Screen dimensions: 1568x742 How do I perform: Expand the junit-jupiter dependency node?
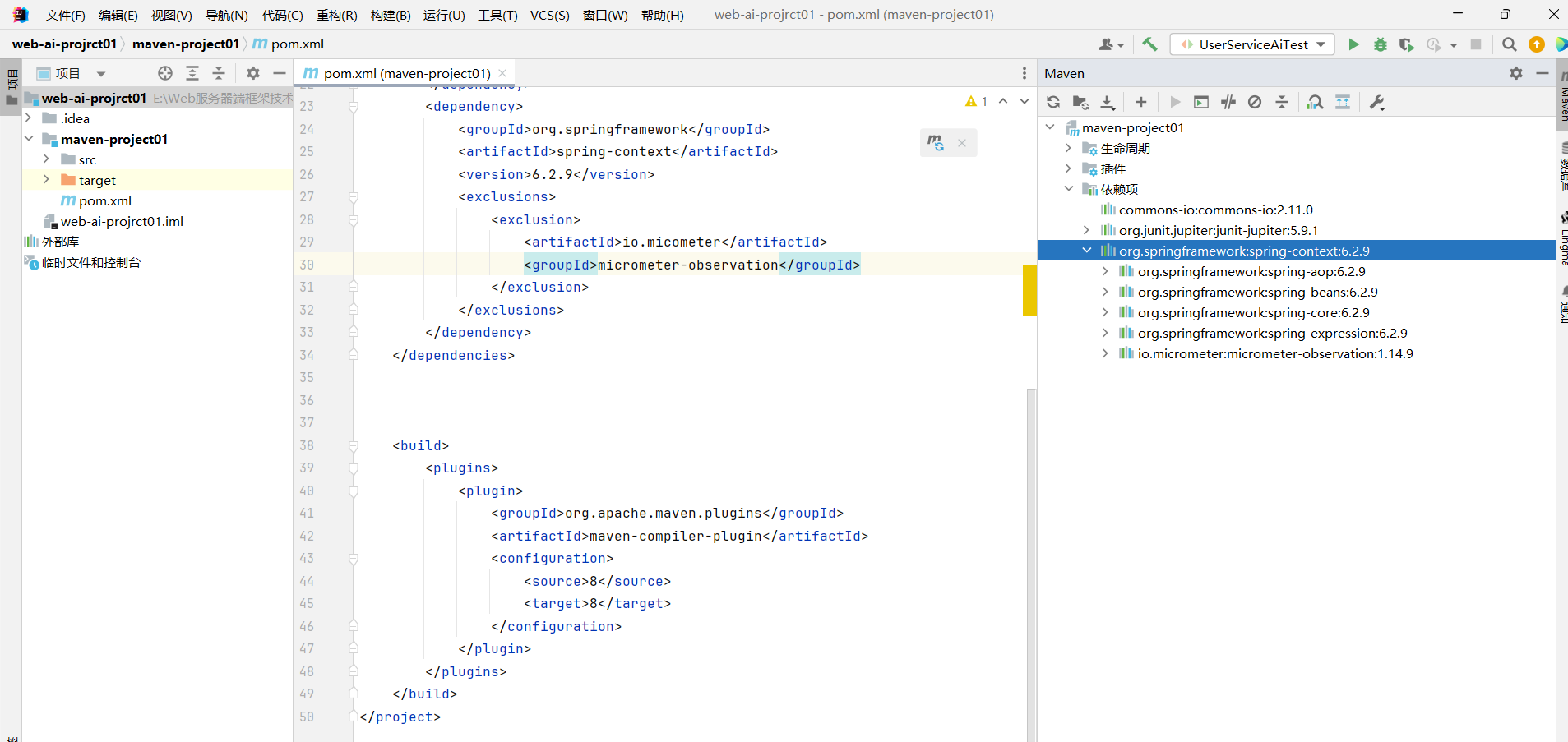point(1087,230)
